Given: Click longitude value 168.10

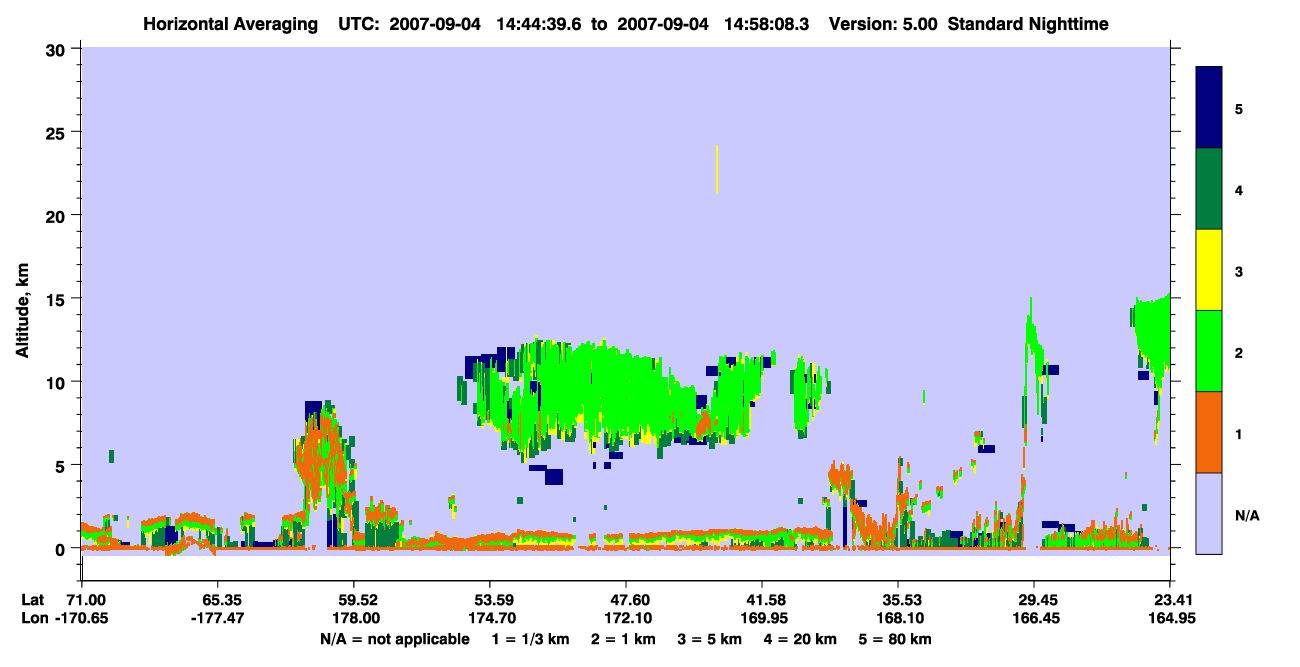Looking at the screenshot, I should tap(898, 618).
